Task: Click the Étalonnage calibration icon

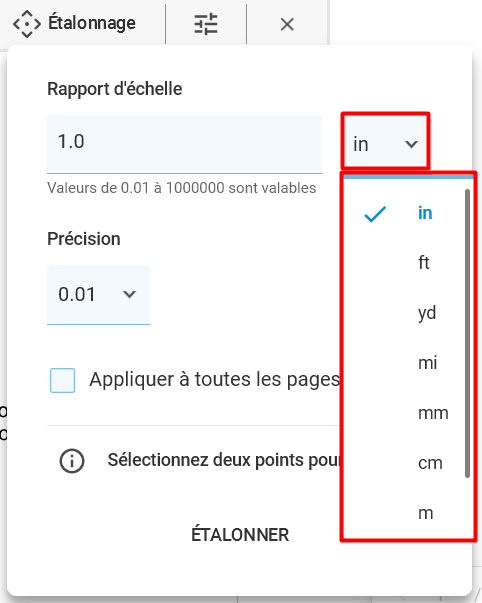Action: tap(27, 24)
